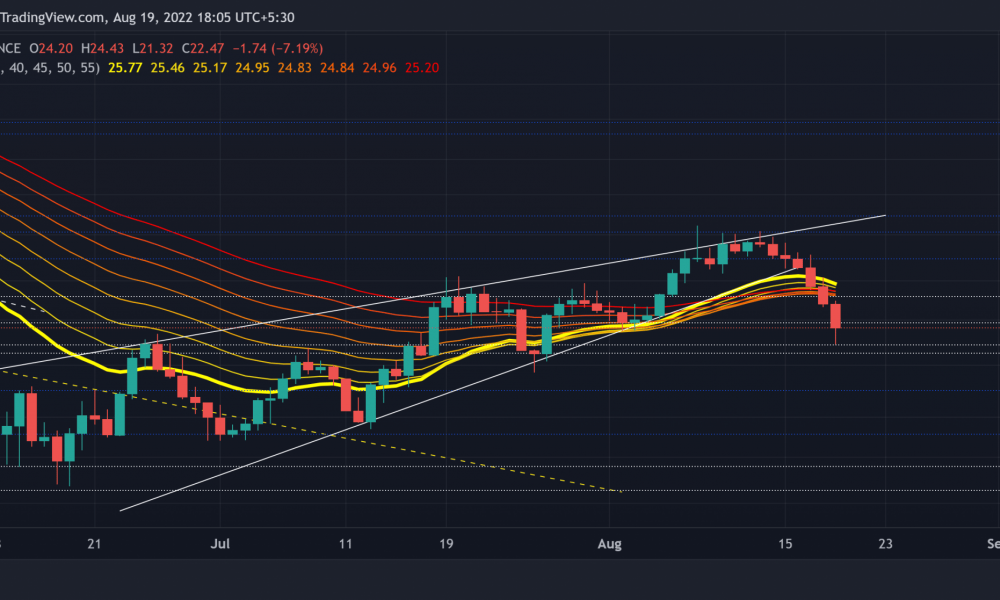Image resolution: width=1000 pixels, height=600 pixels.
Task: Click the 23 date label on time axis
Action: click(885, 544)
